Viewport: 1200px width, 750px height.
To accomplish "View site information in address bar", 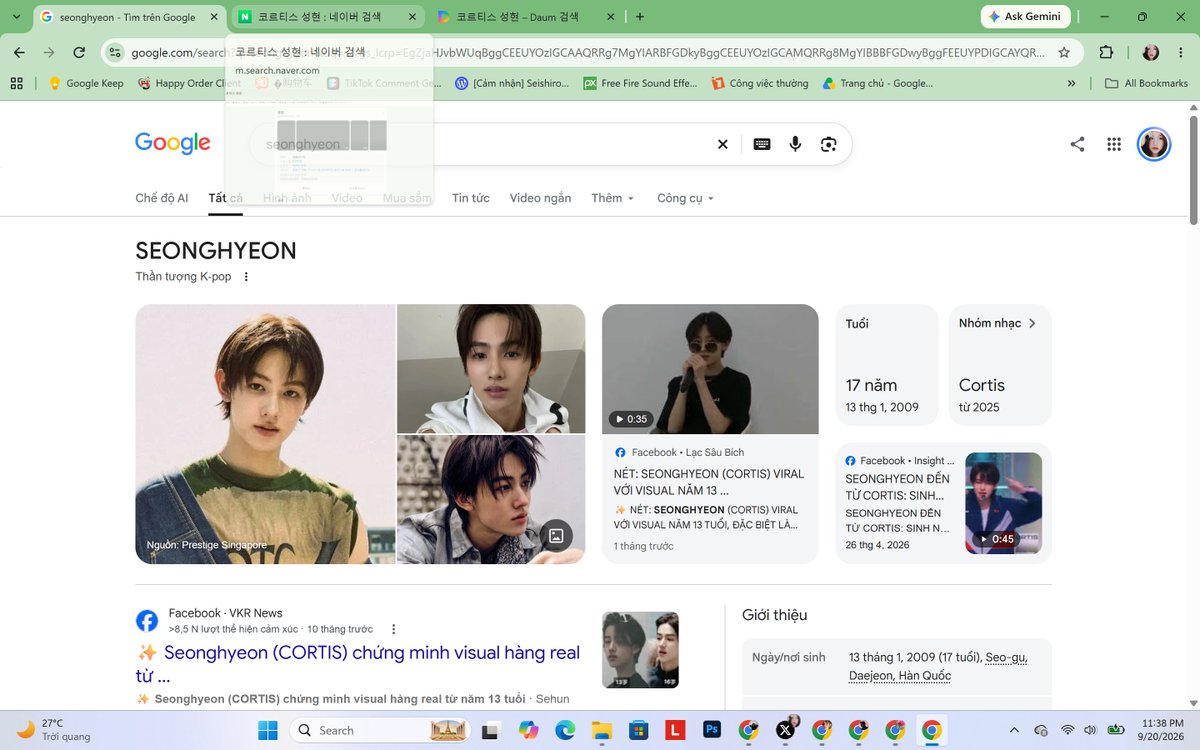I will tap(116, 52).
